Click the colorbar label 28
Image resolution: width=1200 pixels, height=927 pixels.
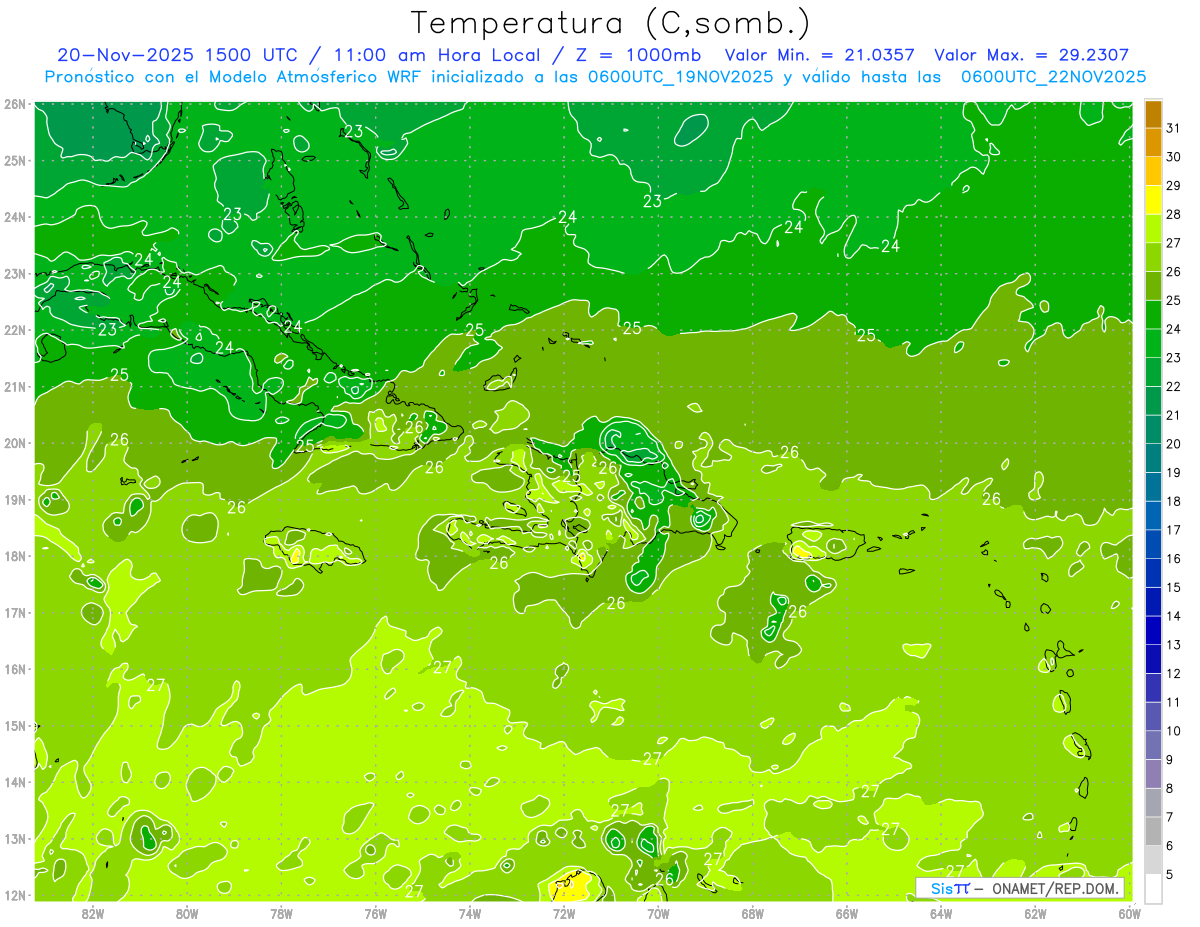1173,215
